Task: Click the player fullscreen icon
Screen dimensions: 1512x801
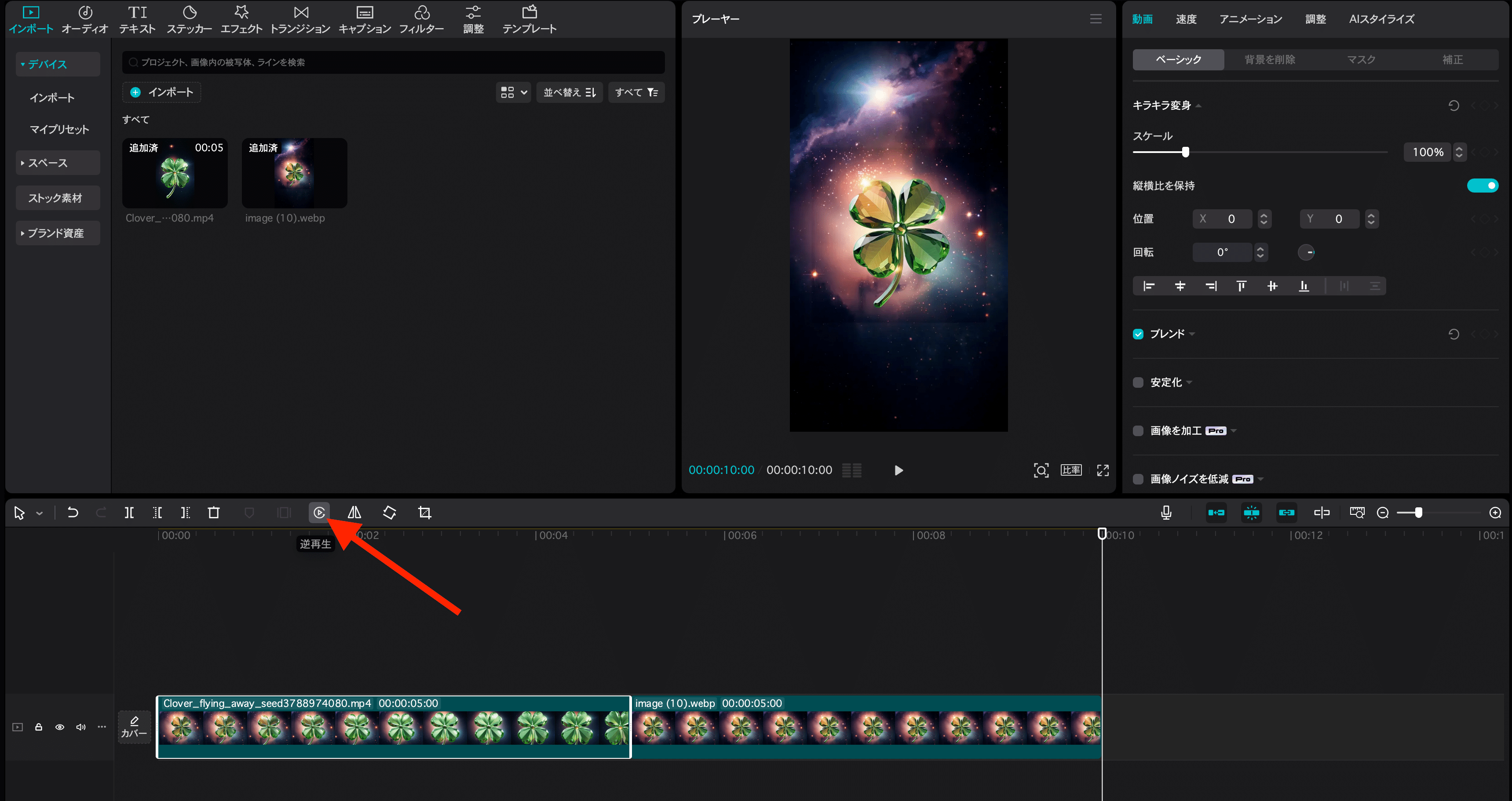Action: click(1103, 470)
